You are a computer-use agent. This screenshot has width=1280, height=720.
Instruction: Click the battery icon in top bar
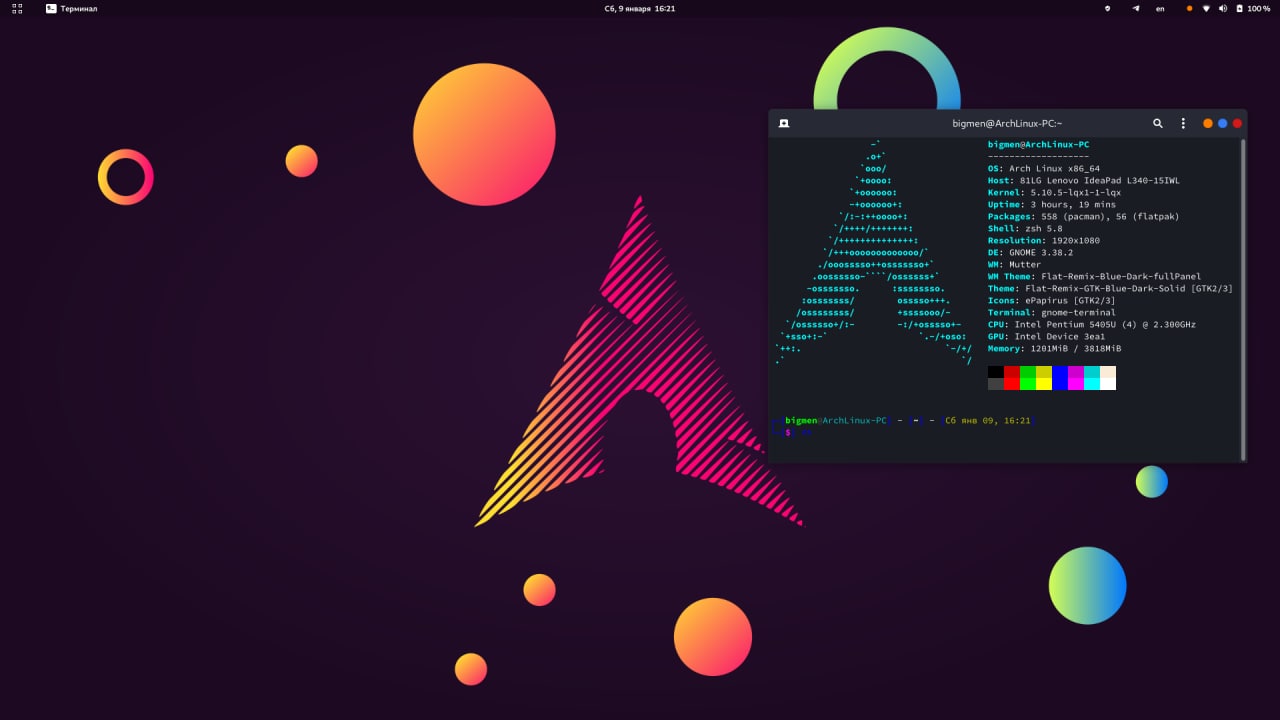tap(1240, 8)
